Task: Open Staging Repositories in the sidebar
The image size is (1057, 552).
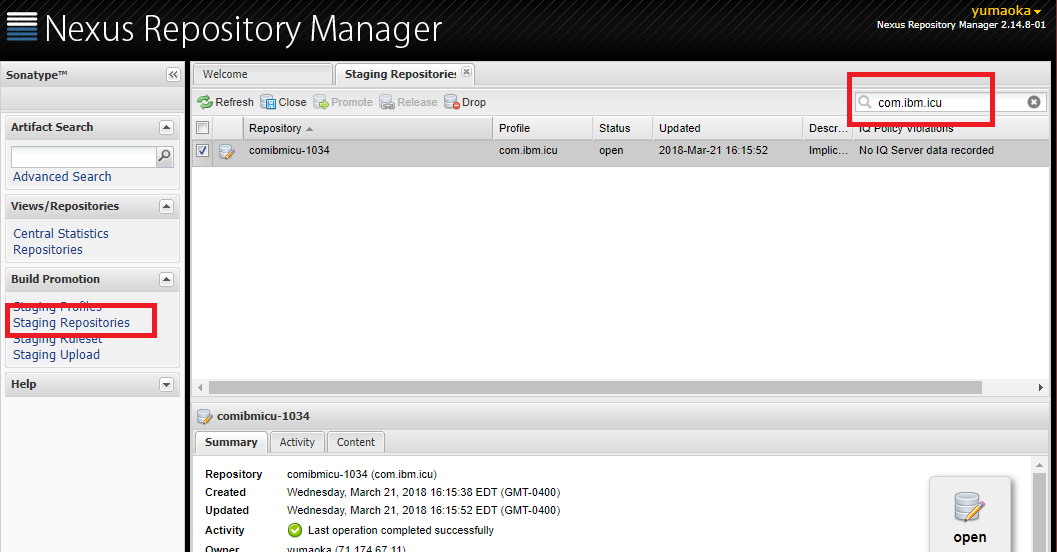Action: [x=71, y=323]
